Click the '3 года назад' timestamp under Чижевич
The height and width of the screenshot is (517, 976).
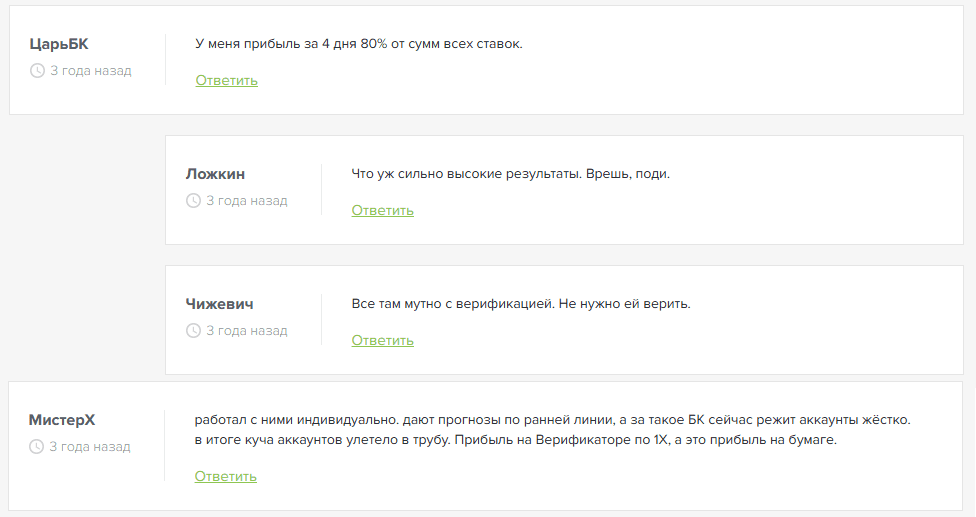[247, 331]
